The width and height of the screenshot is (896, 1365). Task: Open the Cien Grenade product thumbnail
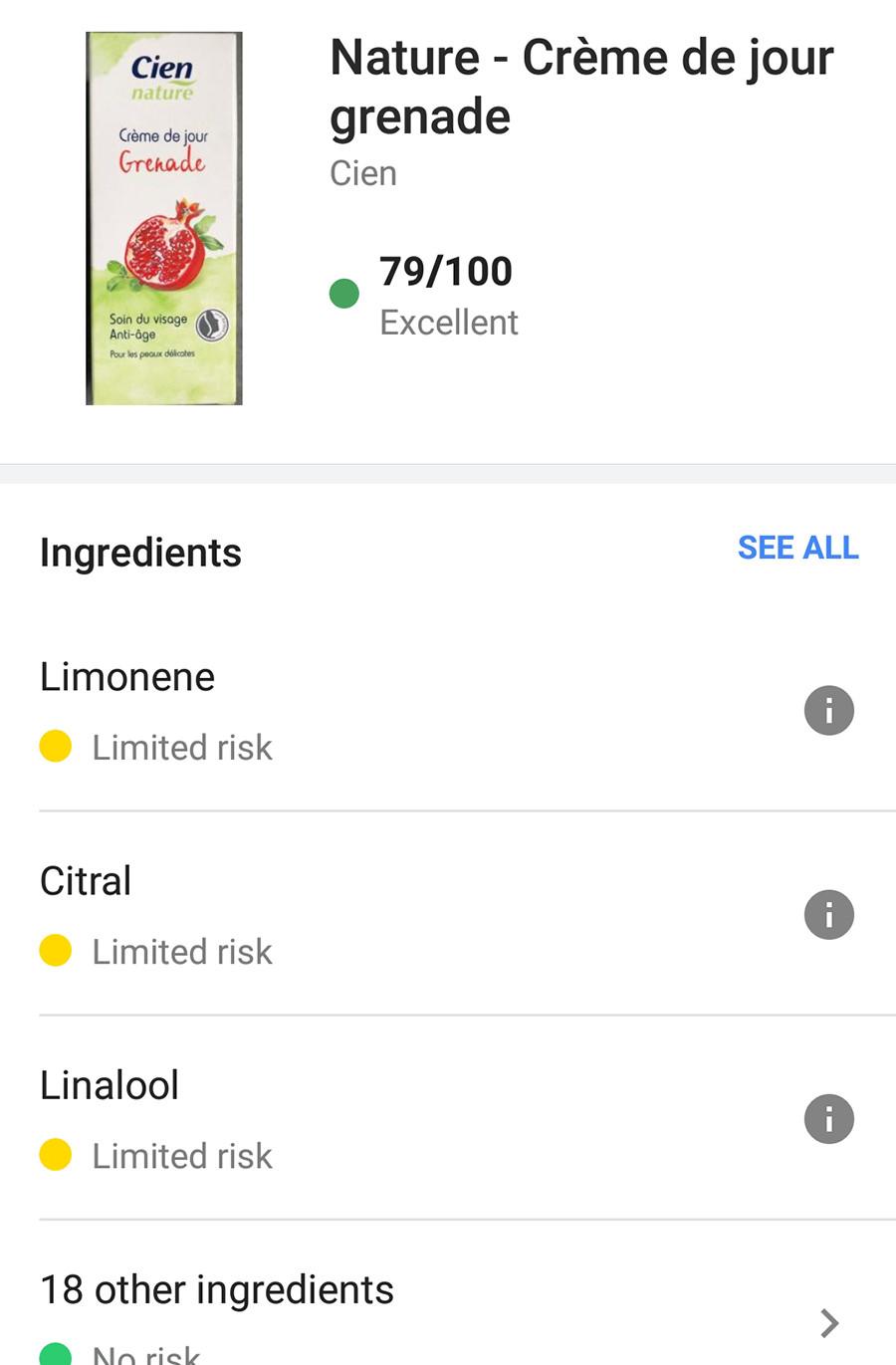(164, 218)
